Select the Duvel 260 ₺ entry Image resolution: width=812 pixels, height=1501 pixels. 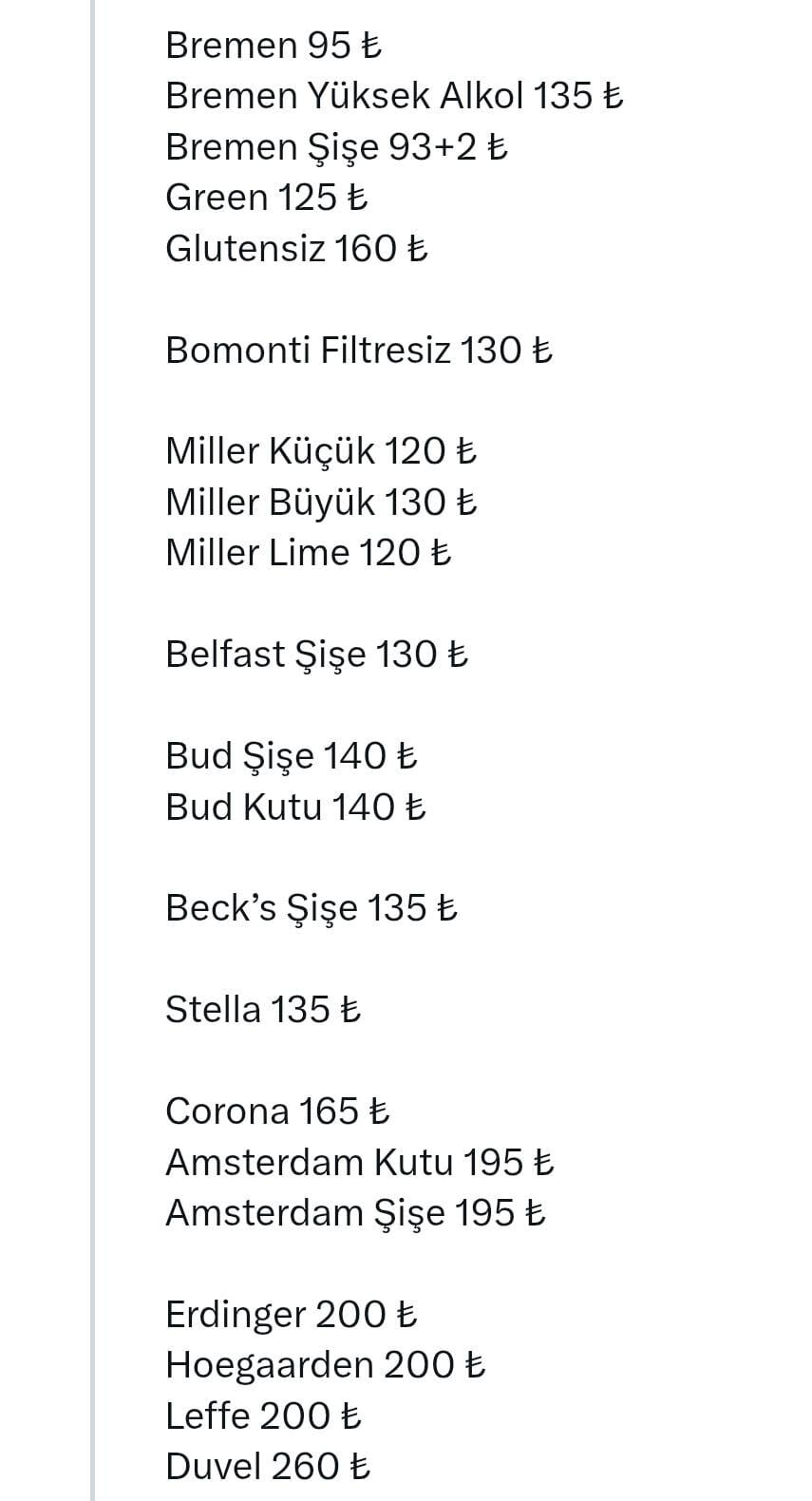(x=268, y=1467)
